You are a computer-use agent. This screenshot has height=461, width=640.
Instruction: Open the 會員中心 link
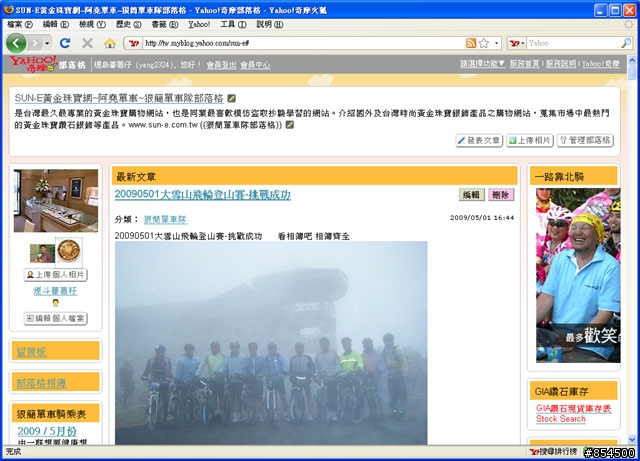[255, 65]
